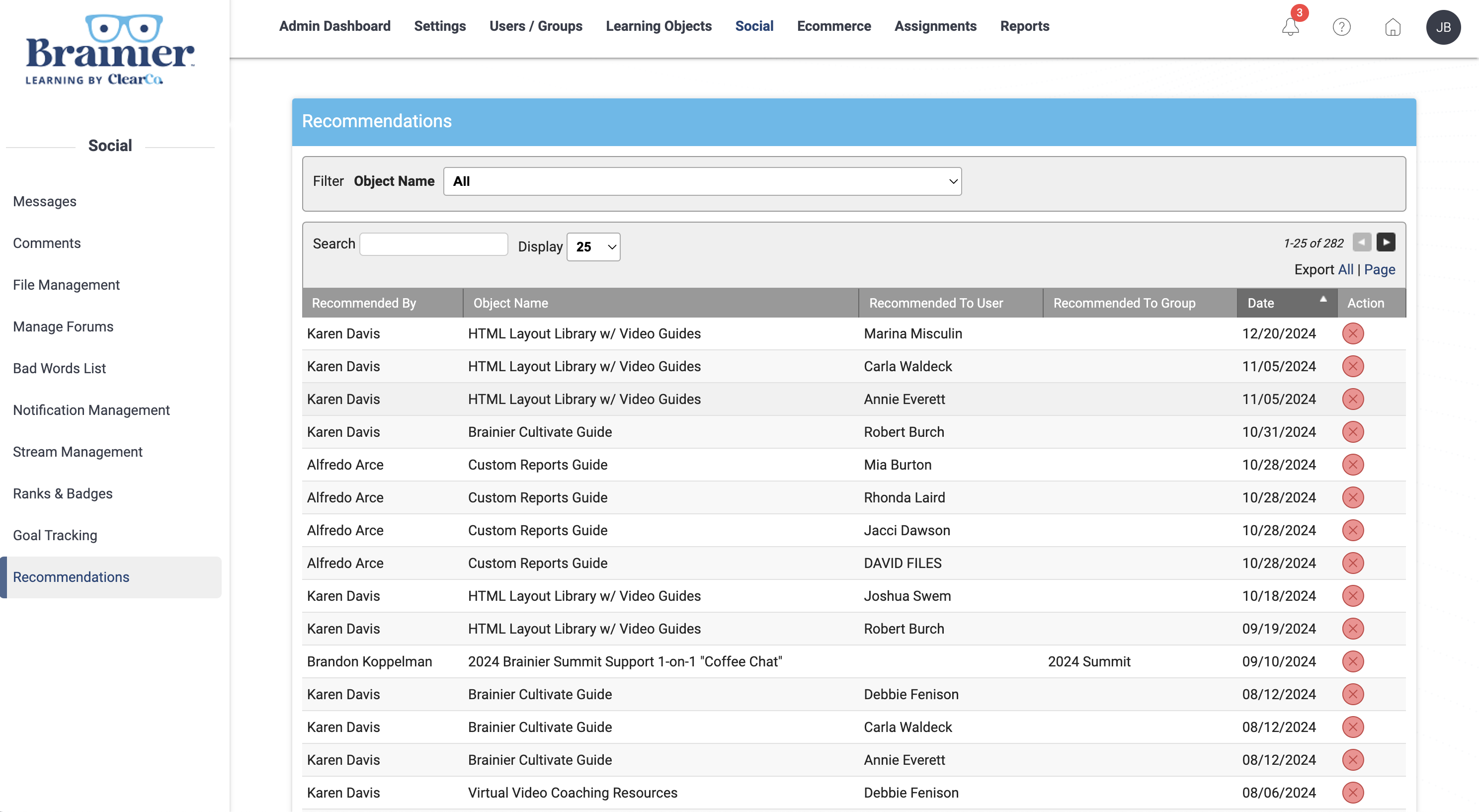Sort by Object Name column

pos(510,303)
